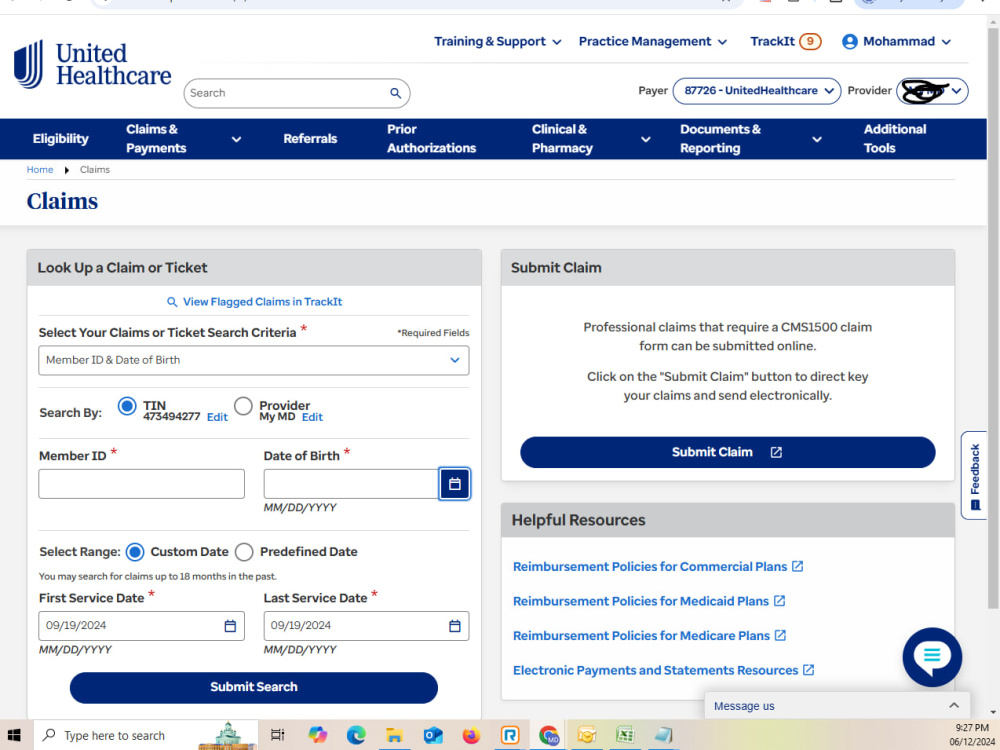The width and height of the screenshot is (1000, 750).
Task: Open the Provider dropdown in header
Action: [932, 91]
